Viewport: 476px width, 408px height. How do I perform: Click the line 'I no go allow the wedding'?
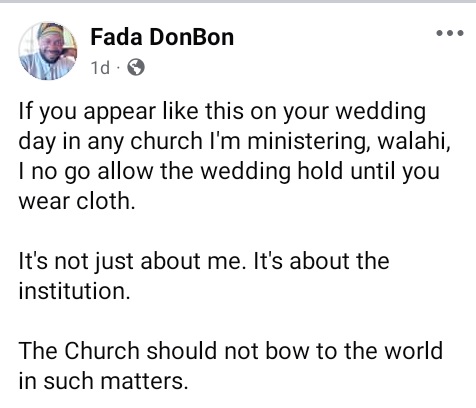click(x=229, y=171)
